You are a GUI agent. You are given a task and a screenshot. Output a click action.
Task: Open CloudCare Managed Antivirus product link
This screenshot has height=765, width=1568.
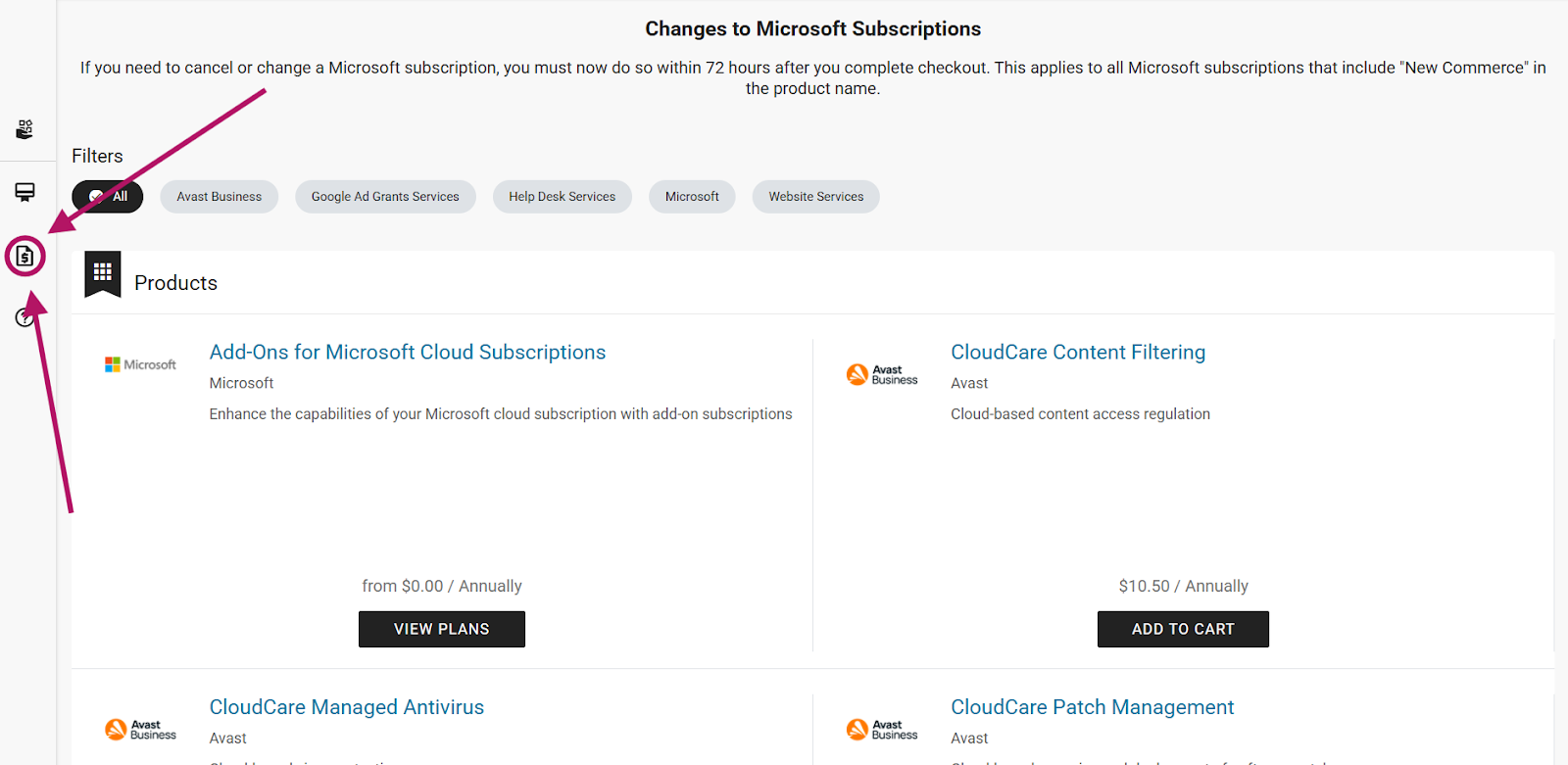coord(347,707)
